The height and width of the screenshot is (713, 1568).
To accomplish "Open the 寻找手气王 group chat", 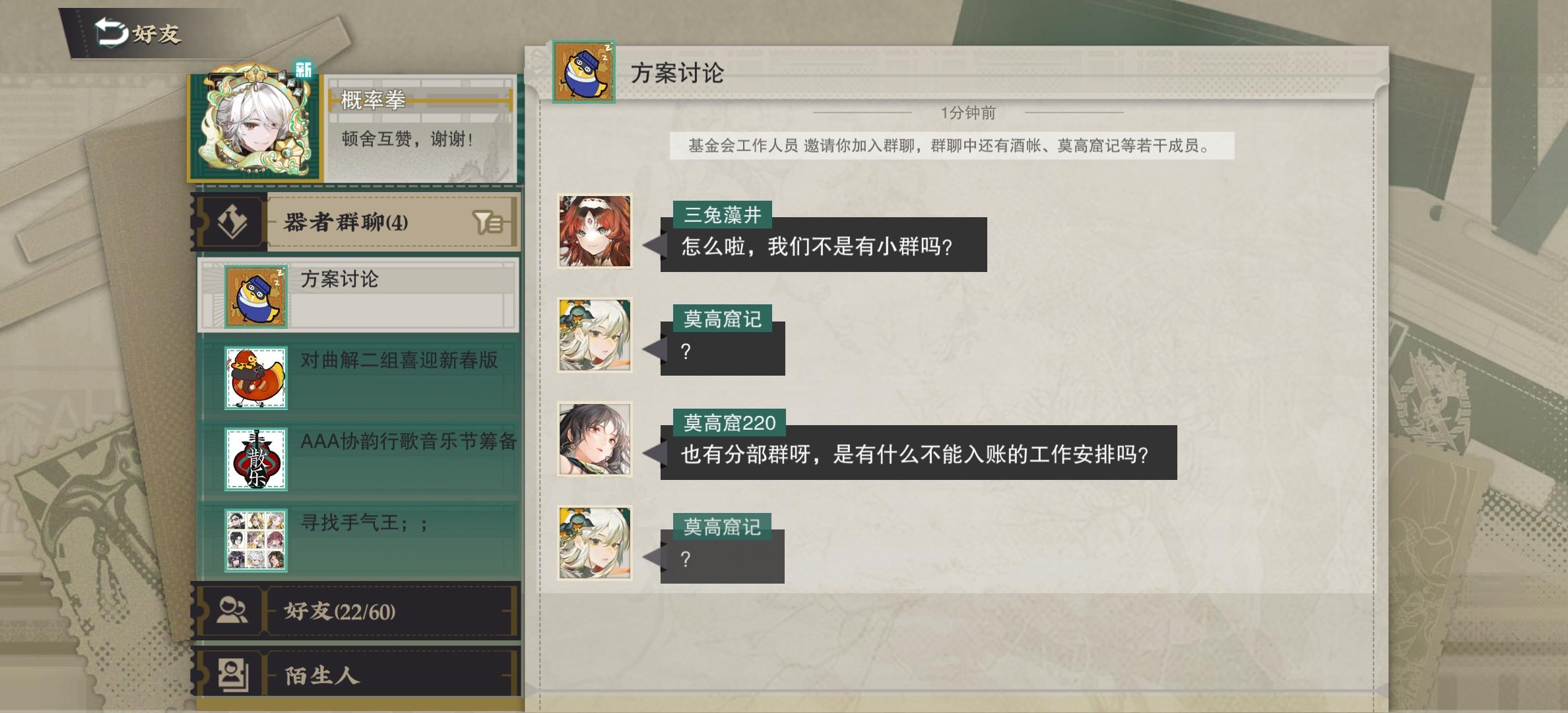I will 358,539.
